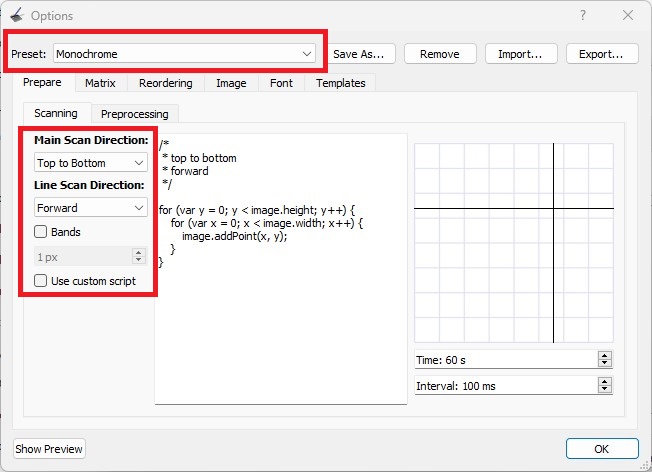This screenshot has width=652, height=472.
Task: Click inside the scan script text area
Action: coord(280,330)
